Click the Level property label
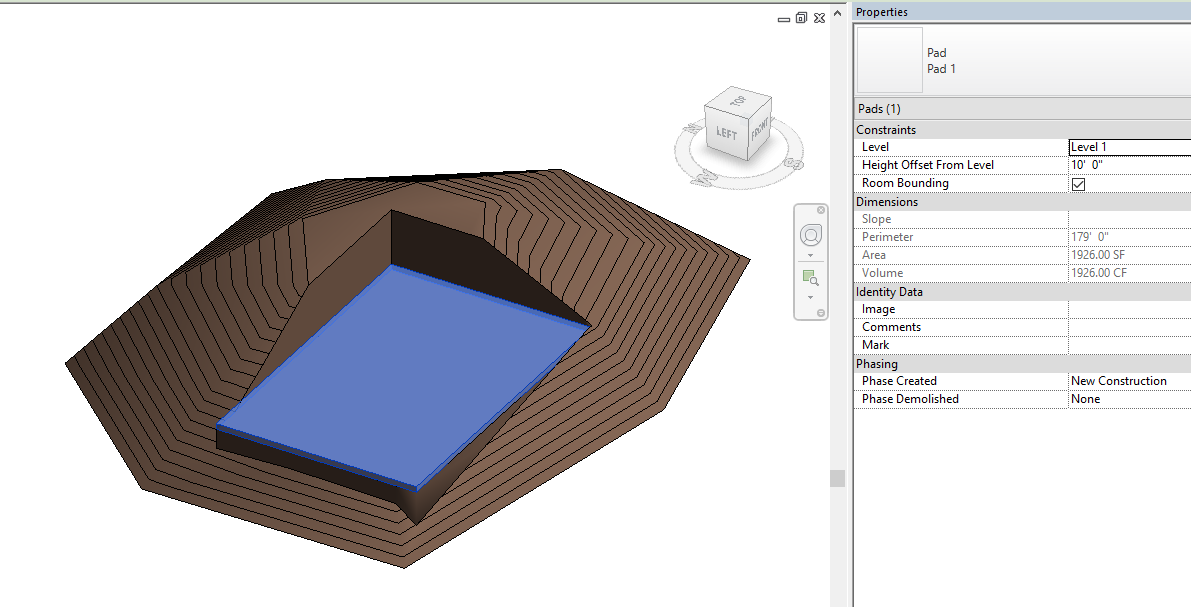 pos(875,147)
